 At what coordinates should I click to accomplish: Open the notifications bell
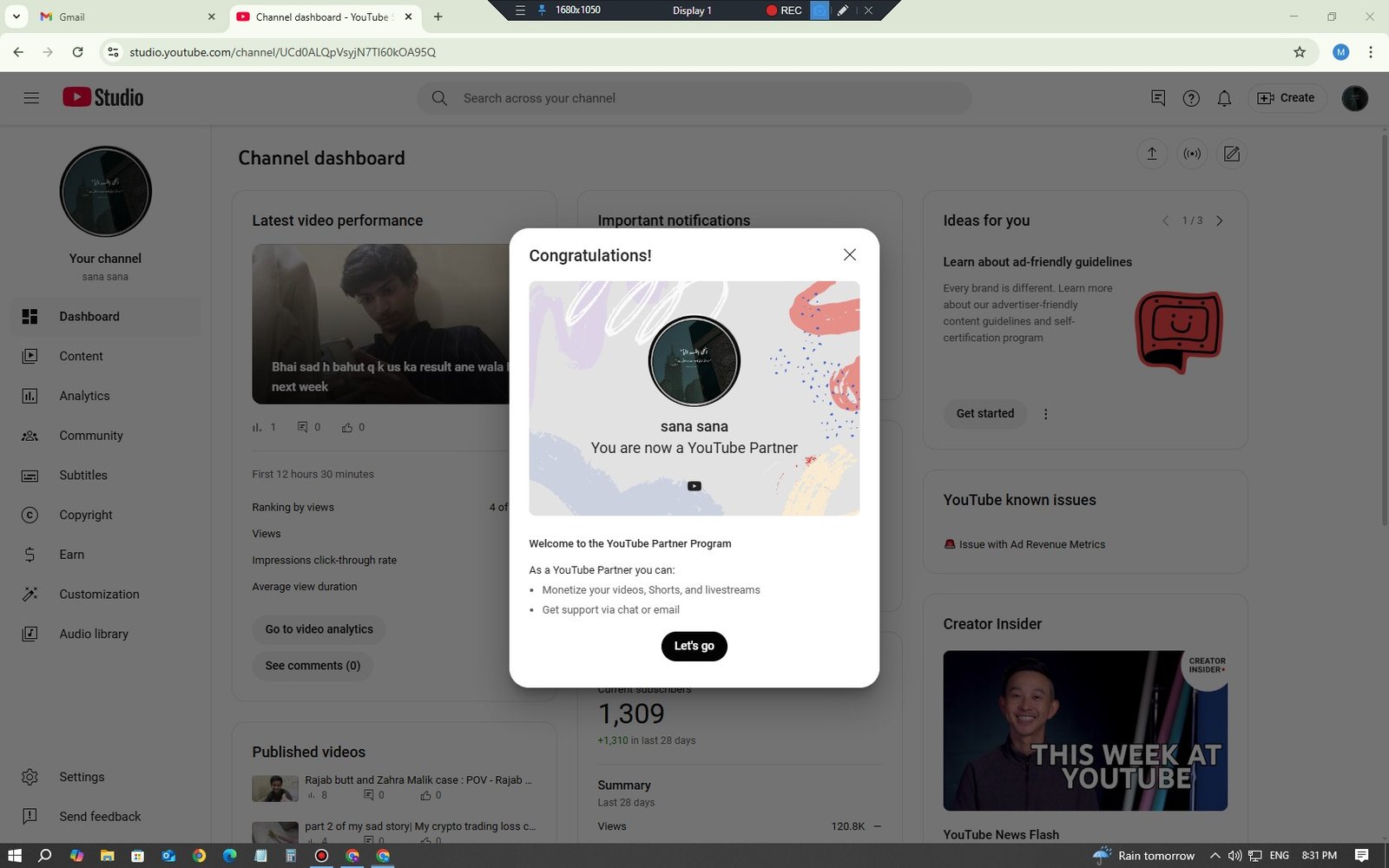click(x=1224, y=98)
